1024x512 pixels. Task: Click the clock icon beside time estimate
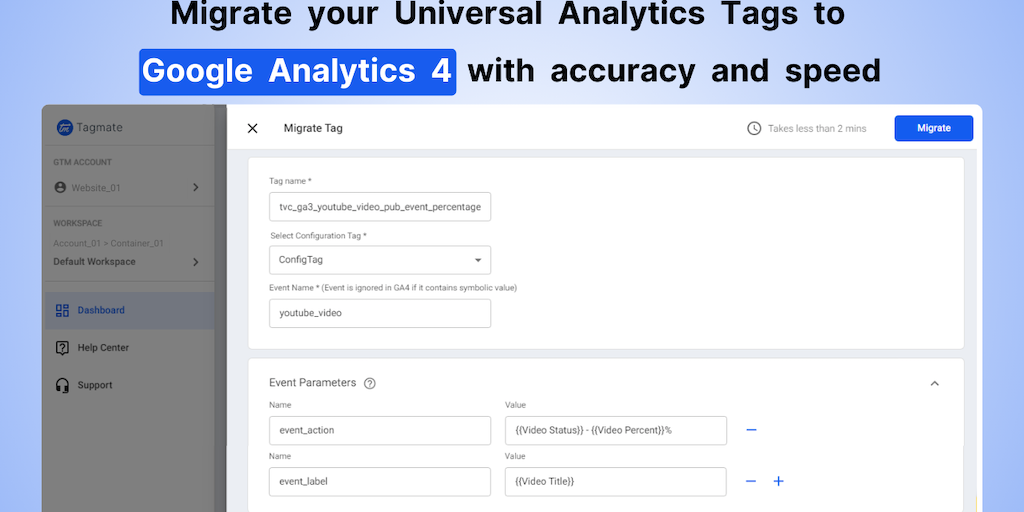[x=754, y=128]
